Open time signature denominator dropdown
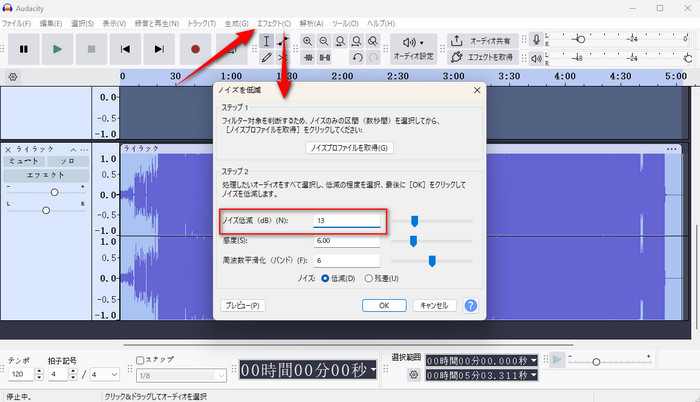700x402 pixels. pyautogui.click(x=105, y=374)
